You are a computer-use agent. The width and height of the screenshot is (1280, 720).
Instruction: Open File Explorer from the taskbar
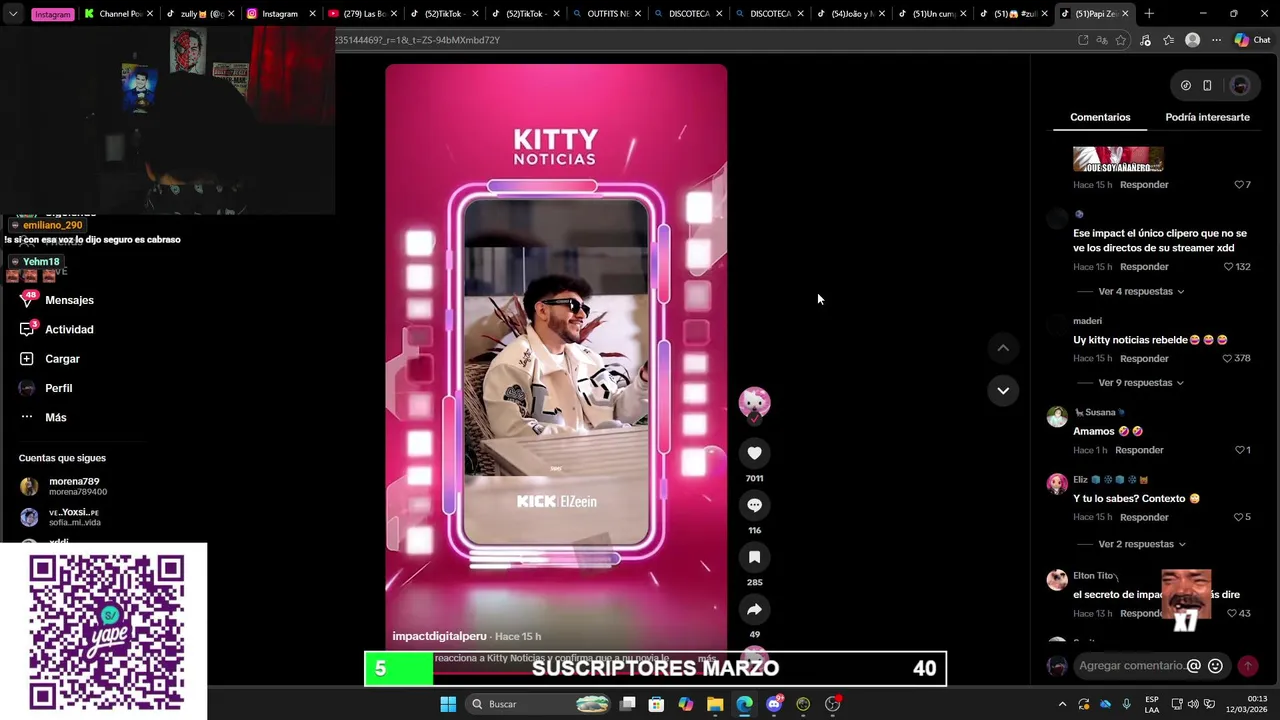715,704
